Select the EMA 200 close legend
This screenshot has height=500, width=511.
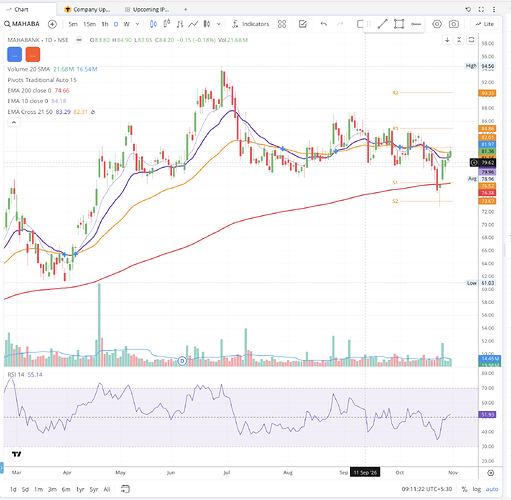29,91
